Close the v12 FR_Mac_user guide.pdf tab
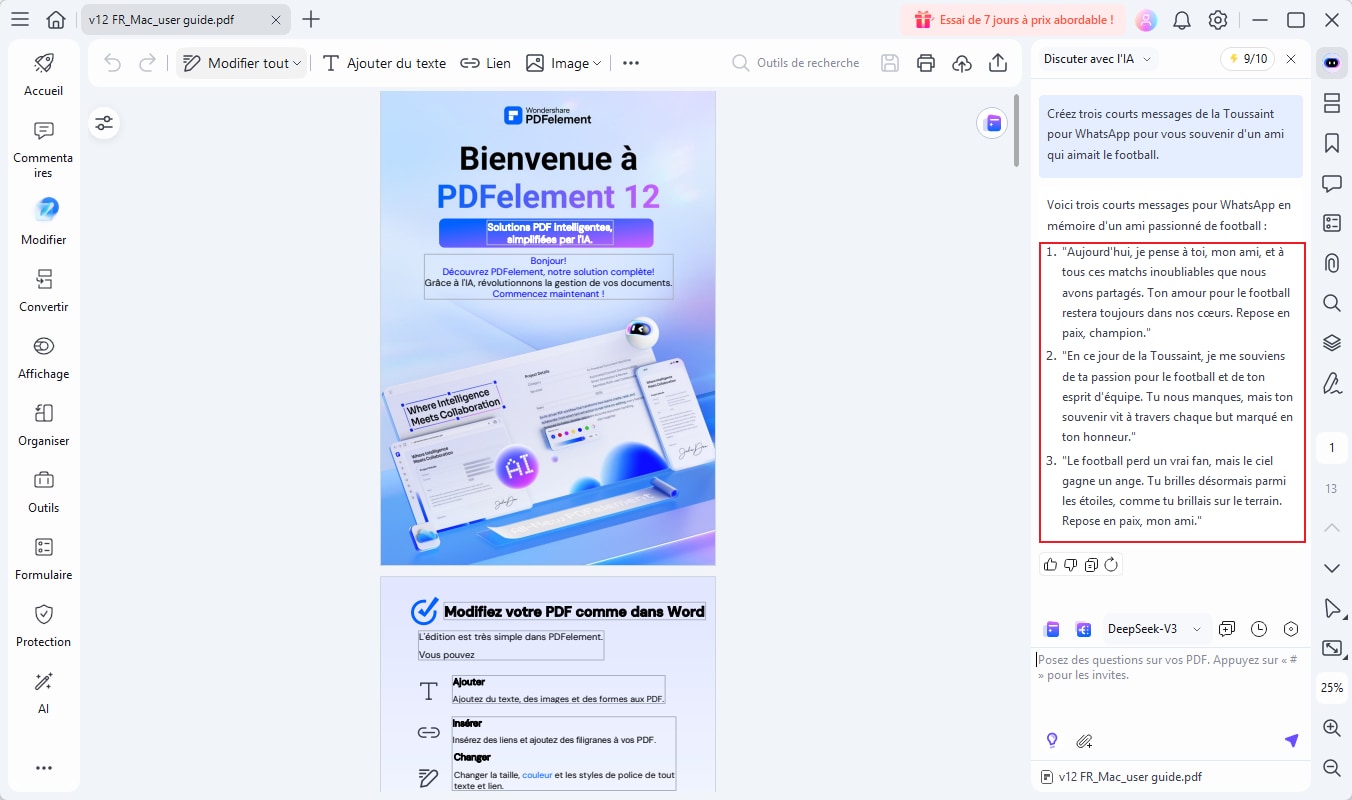 click(x=276, y=20)
